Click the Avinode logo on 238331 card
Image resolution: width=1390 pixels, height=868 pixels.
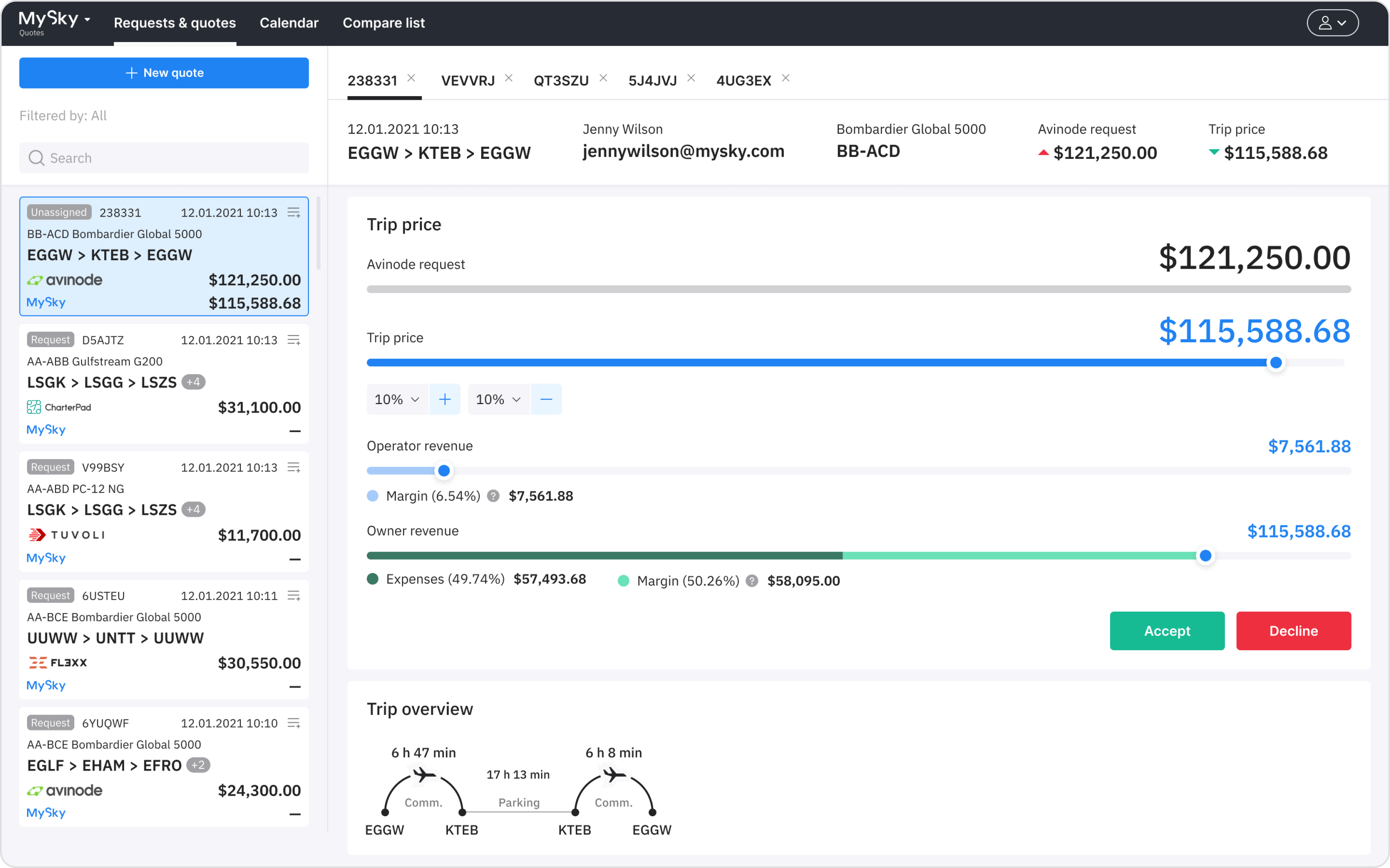tap(65, 280)
